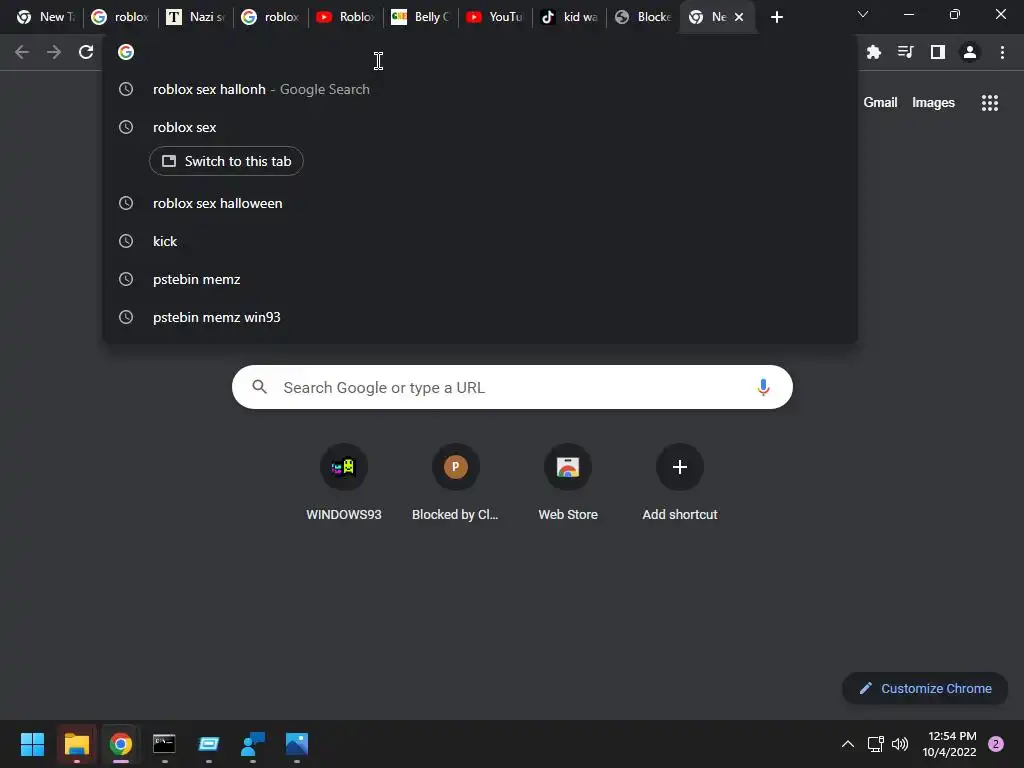The width and height of the screenshot is (1024, 768).
Task: Go forward using the forward arrow
Action: [x=54, y=52]
